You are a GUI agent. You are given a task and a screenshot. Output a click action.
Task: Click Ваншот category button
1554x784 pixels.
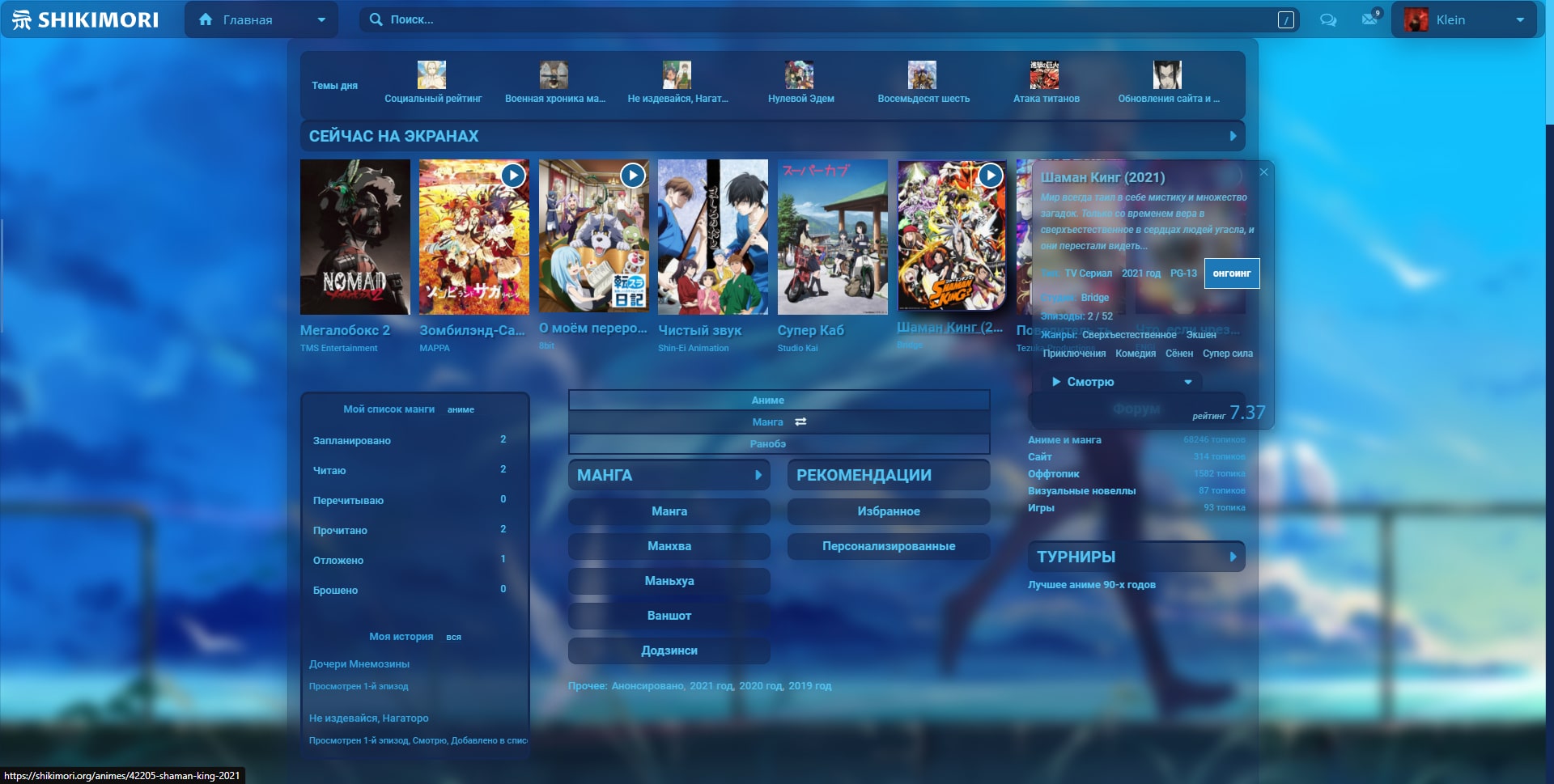tap(669, 616)
